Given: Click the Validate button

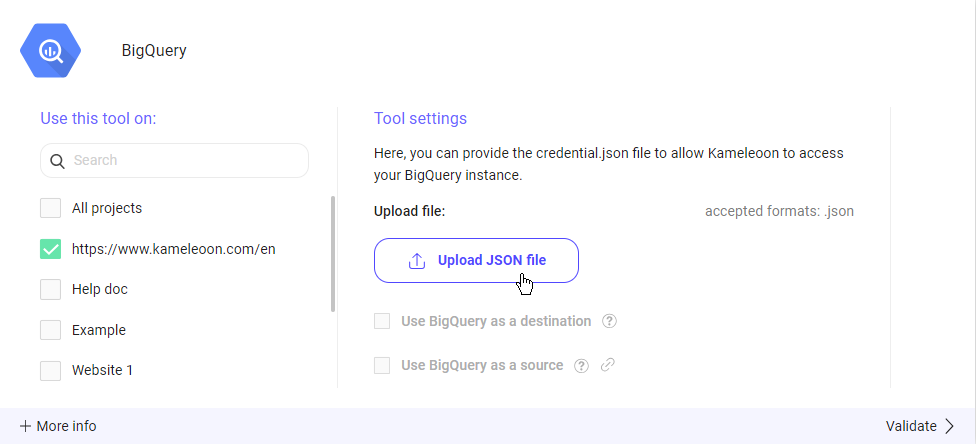Looking at the screenshot, I should click(x=911, y=426).
